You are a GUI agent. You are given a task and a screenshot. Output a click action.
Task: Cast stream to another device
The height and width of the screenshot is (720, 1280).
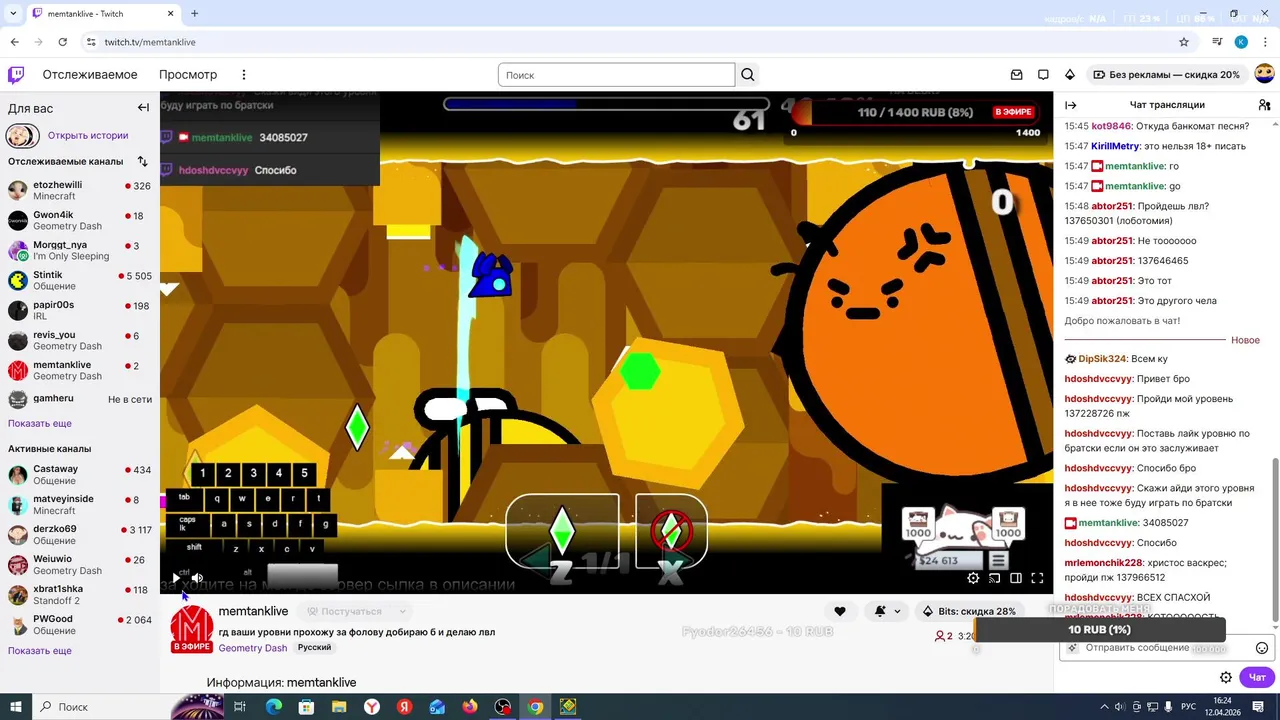(x=995, y=578)
